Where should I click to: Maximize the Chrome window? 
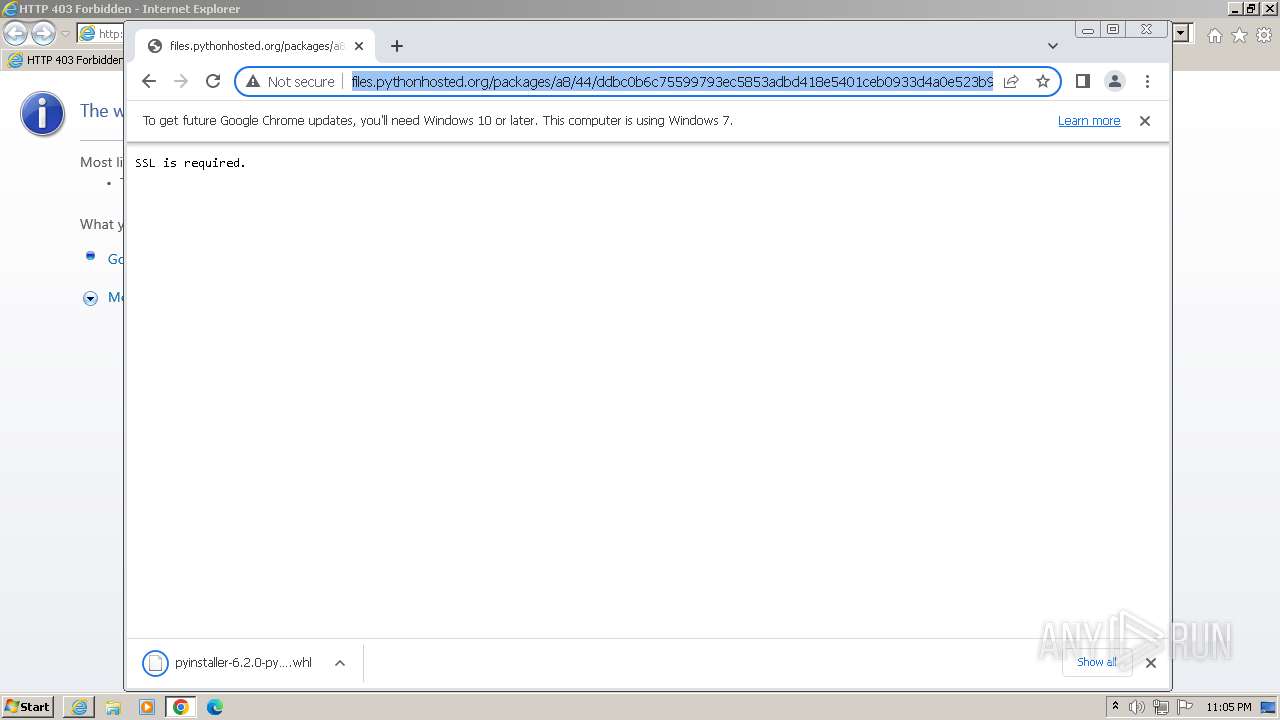point(1113,30)
